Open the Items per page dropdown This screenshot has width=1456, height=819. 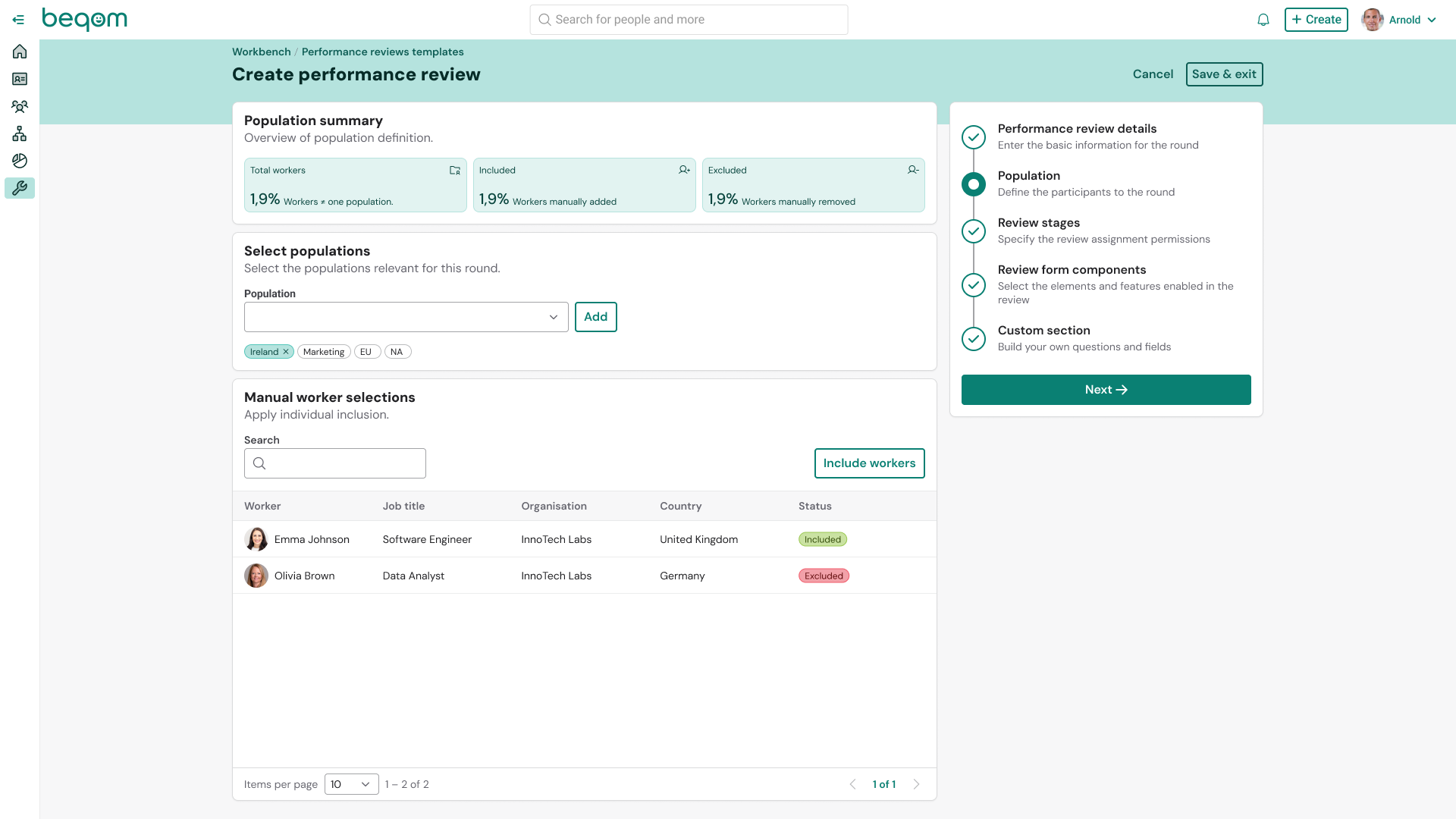click(351, 784)
